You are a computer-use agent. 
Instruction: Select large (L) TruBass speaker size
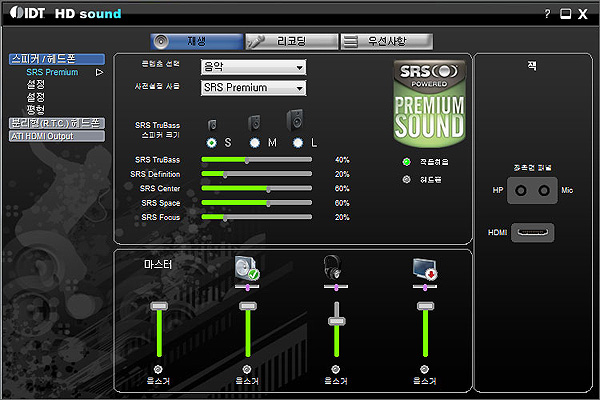(x=298, y=143)
